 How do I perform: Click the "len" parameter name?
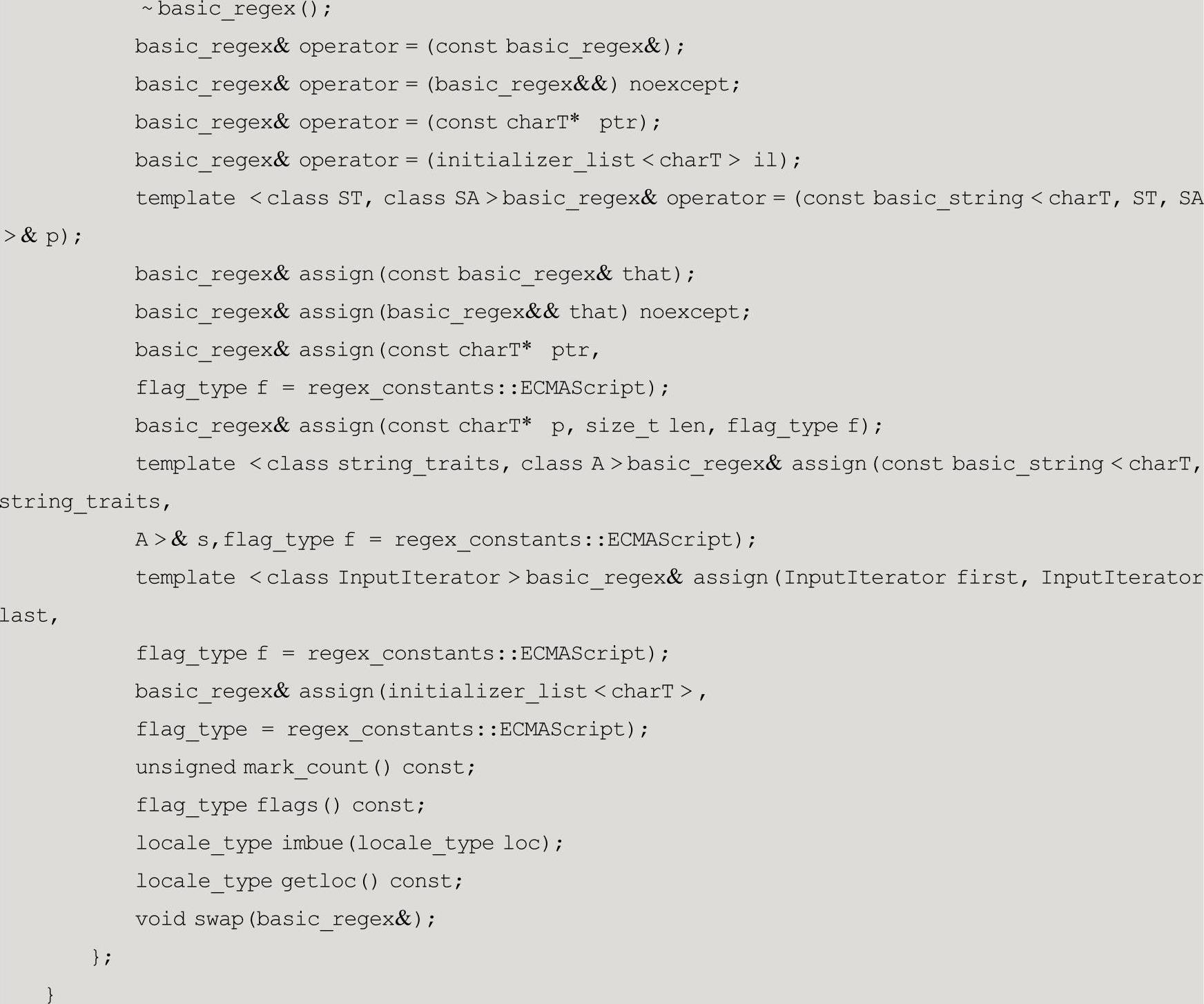(x=687, y=426)
